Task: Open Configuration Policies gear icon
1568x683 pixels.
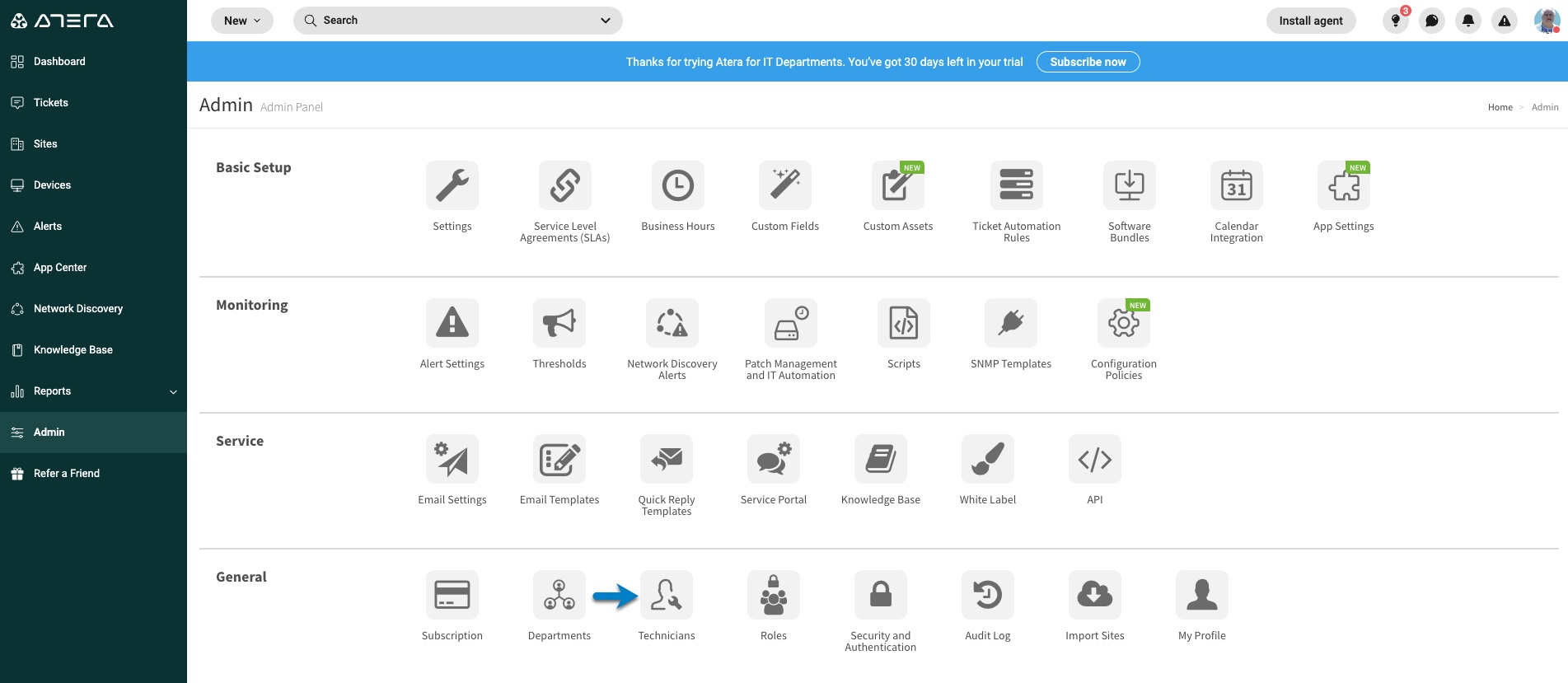Action: click(x=1124, y=323)
